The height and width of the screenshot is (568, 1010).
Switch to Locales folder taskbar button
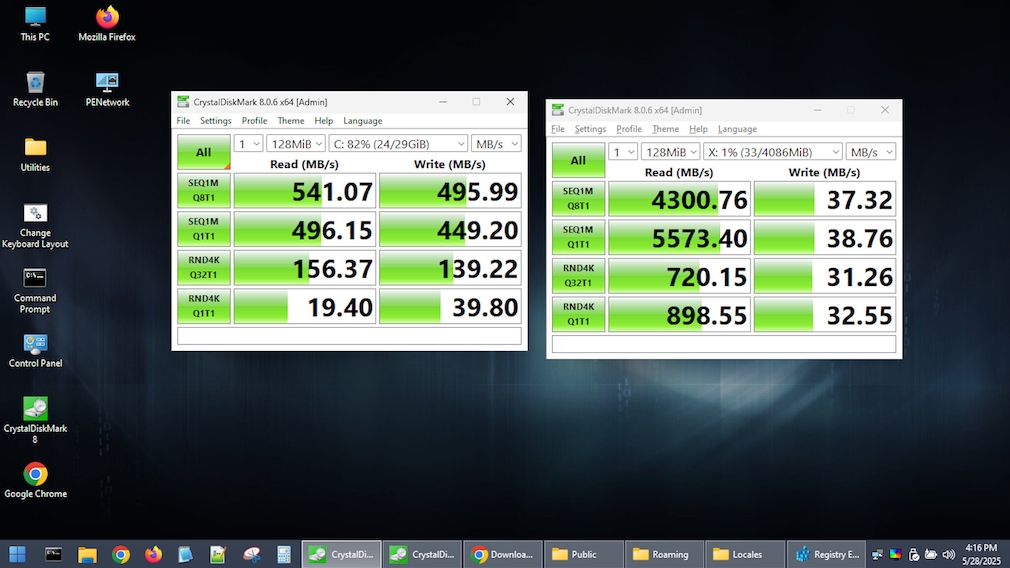(746, 554)
